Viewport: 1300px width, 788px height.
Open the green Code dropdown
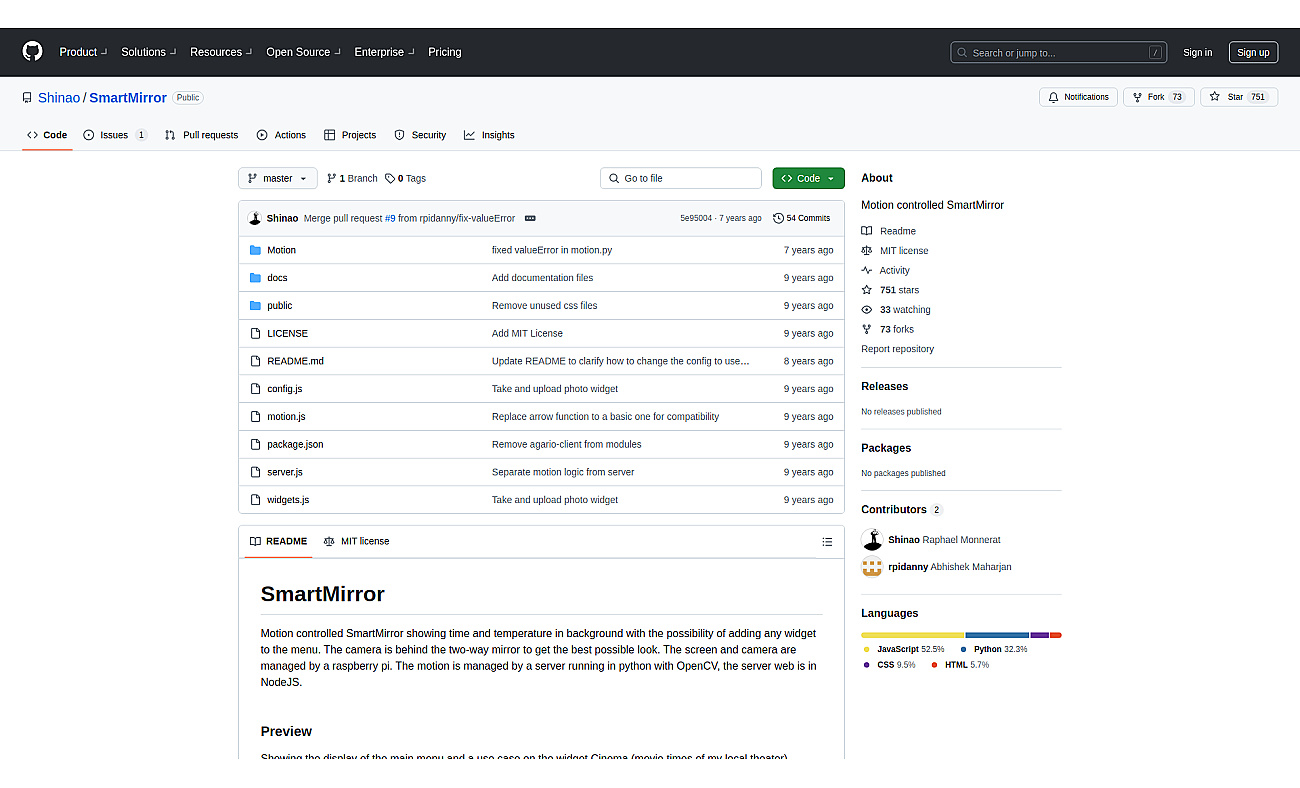point(808,178)
